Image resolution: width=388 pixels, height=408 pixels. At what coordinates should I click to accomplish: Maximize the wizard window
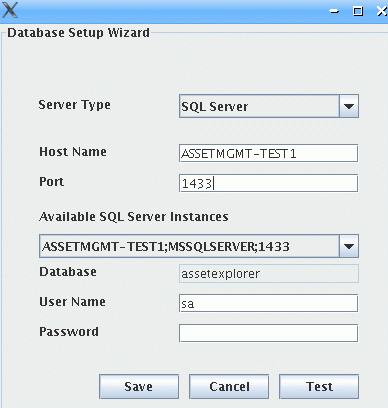[358, 11]
